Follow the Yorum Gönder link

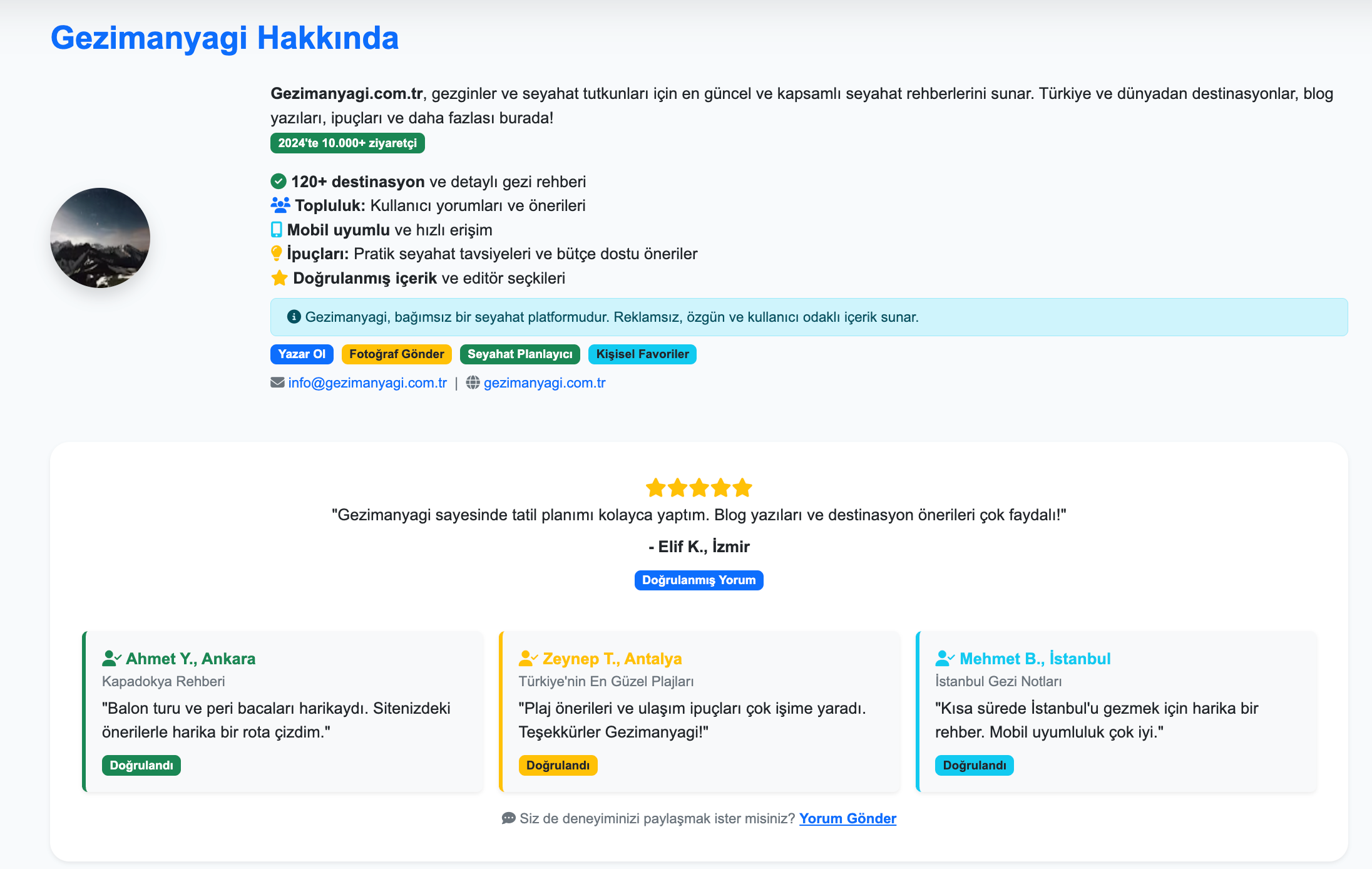point(847,818)
